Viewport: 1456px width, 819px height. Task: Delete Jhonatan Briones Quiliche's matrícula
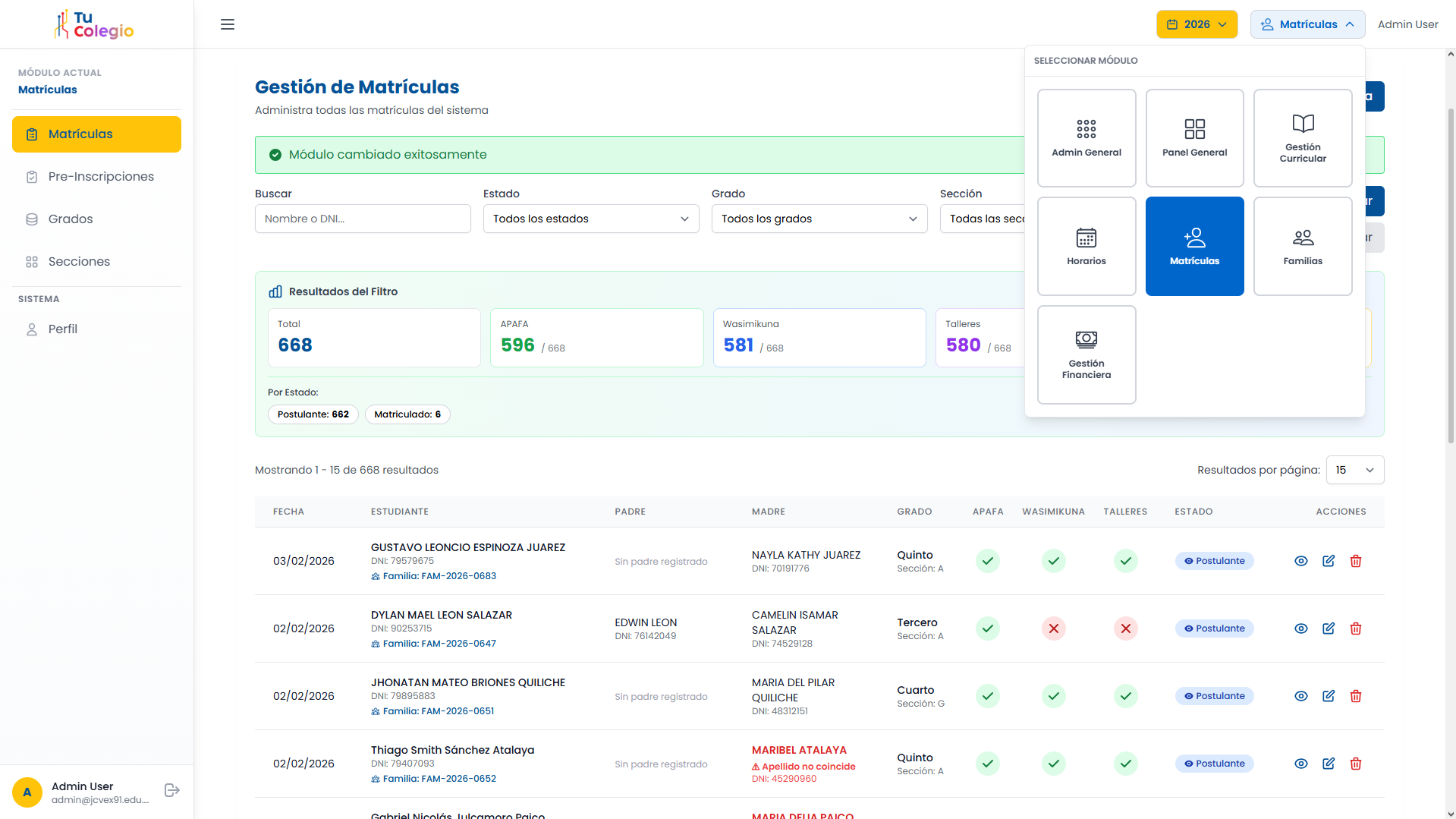(1356, 696)
